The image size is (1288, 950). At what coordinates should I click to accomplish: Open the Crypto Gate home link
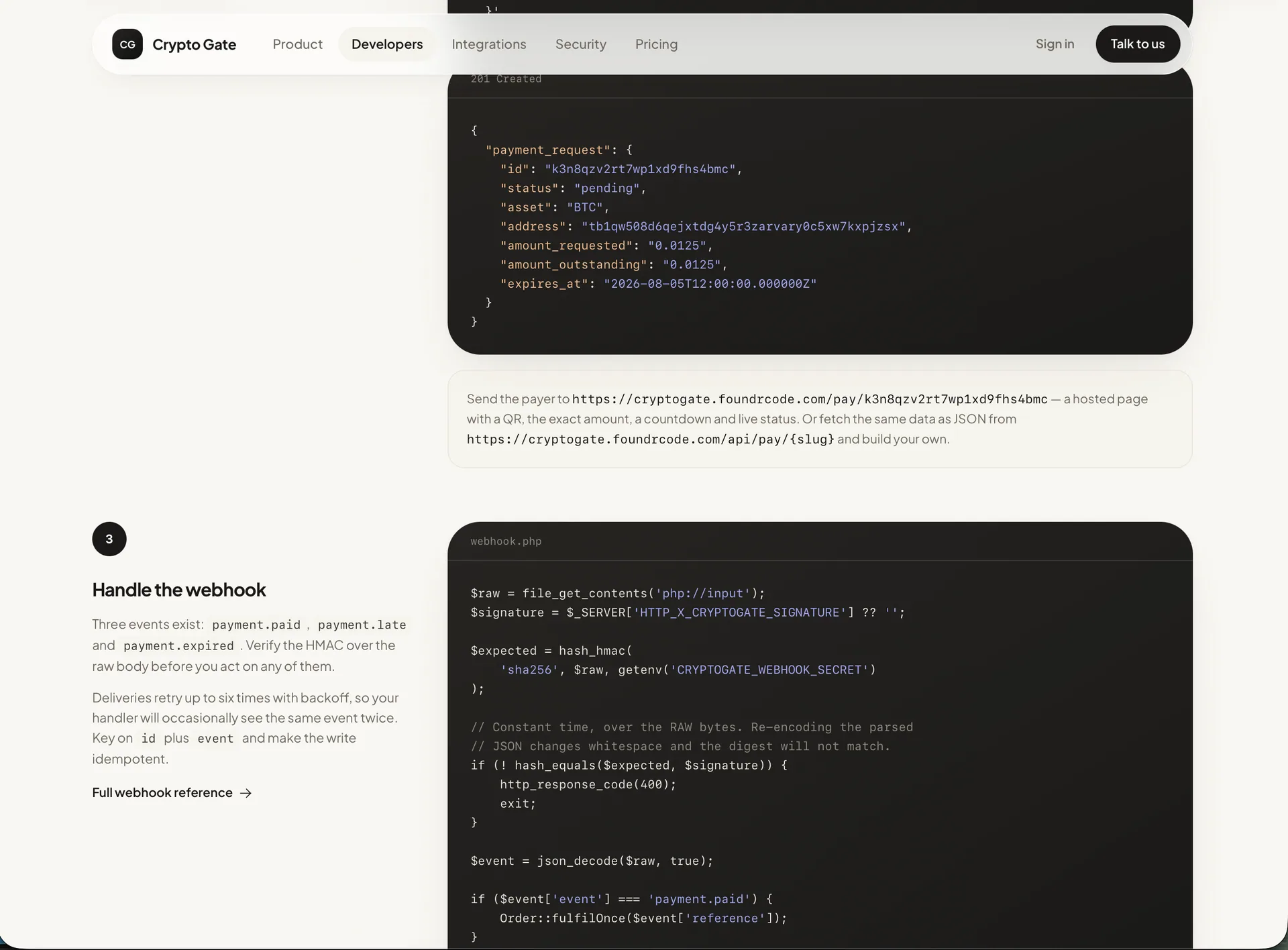tap(174, 44)
